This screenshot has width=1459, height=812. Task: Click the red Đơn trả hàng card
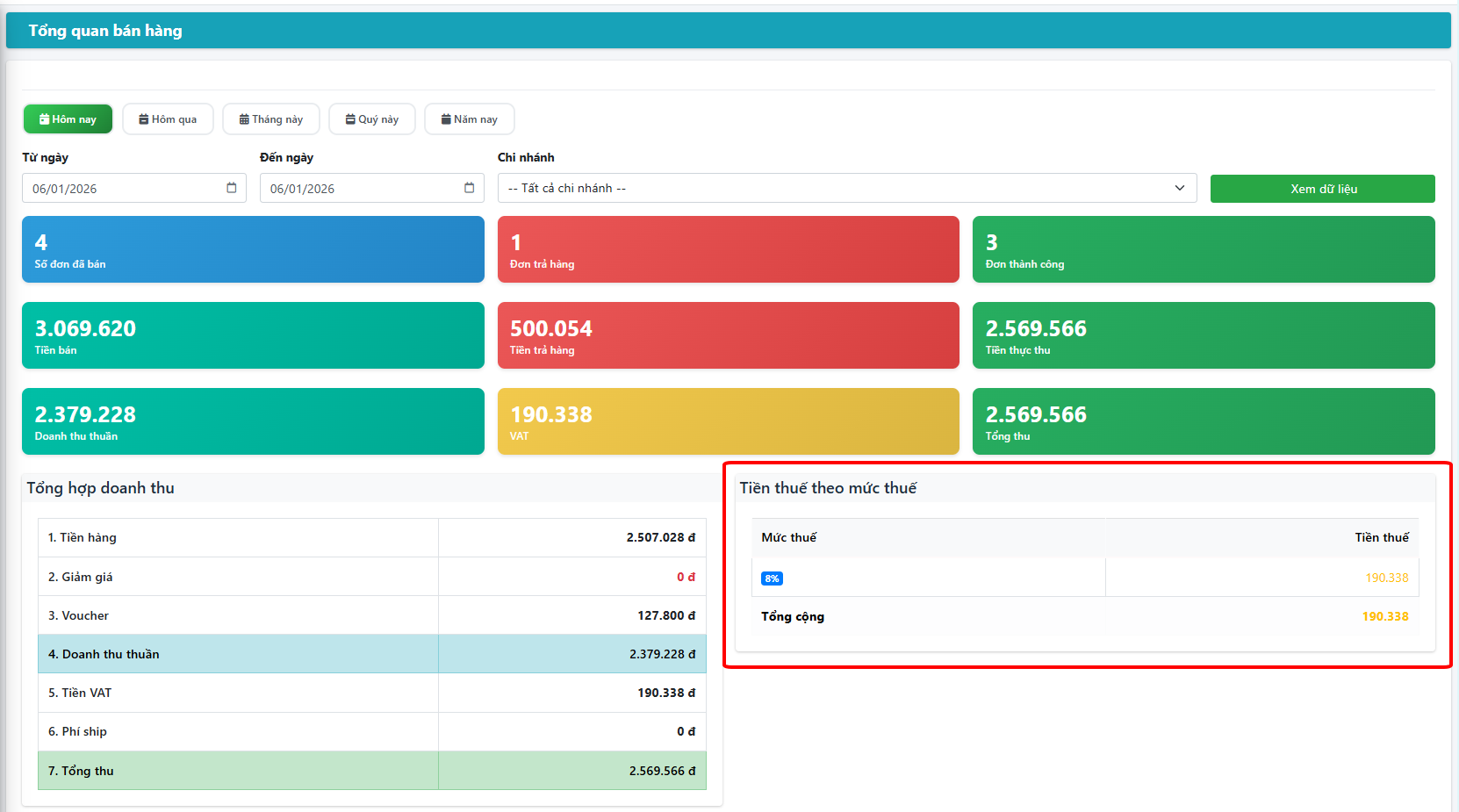click(728, 249)
